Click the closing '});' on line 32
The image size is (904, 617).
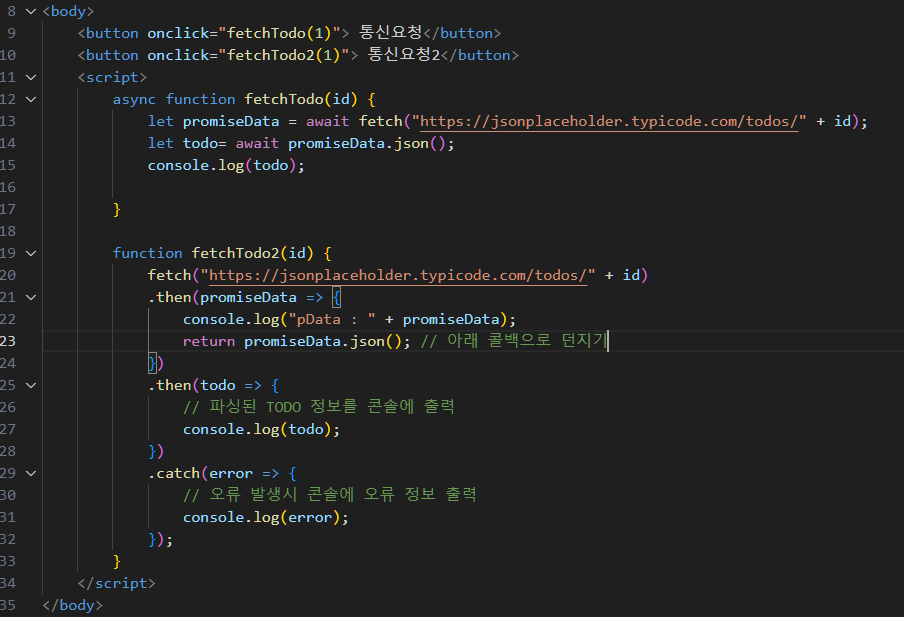(x=160, y=540)
